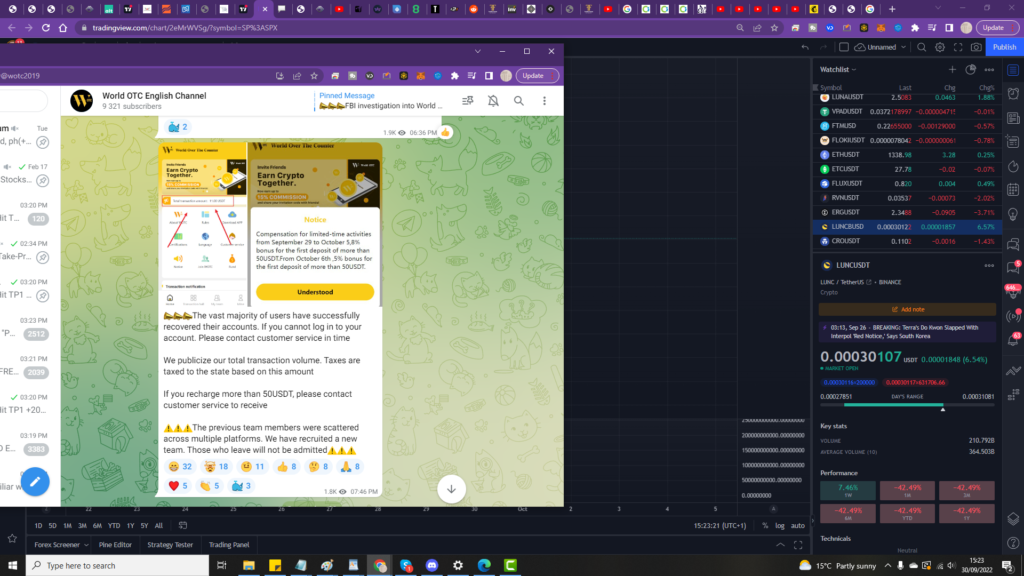This screenshot has height=576, width=1024.
Task: Toggle percent scale on the chart
Action: click(765, 526)
